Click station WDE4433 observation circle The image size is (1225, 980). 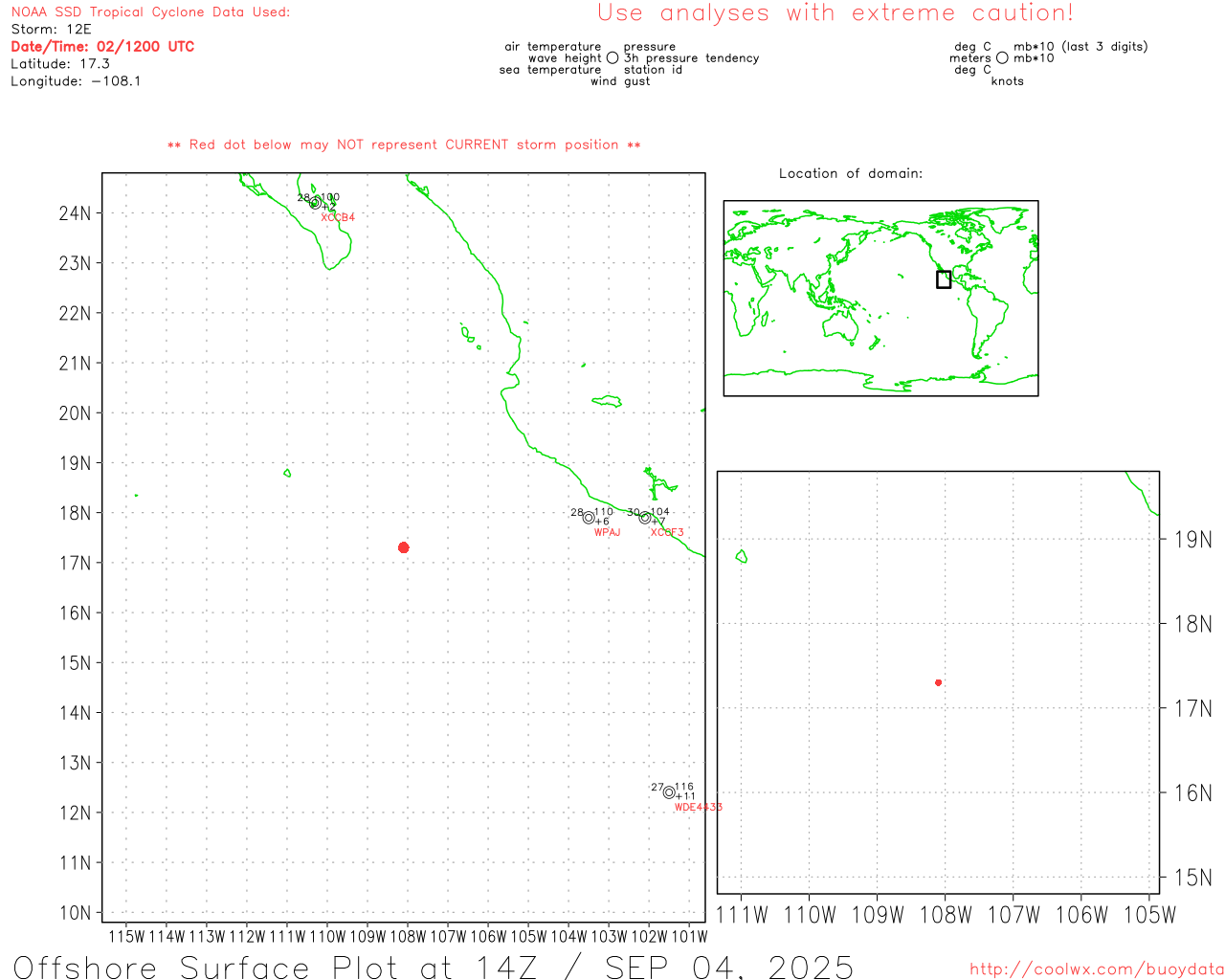point(669,792)
